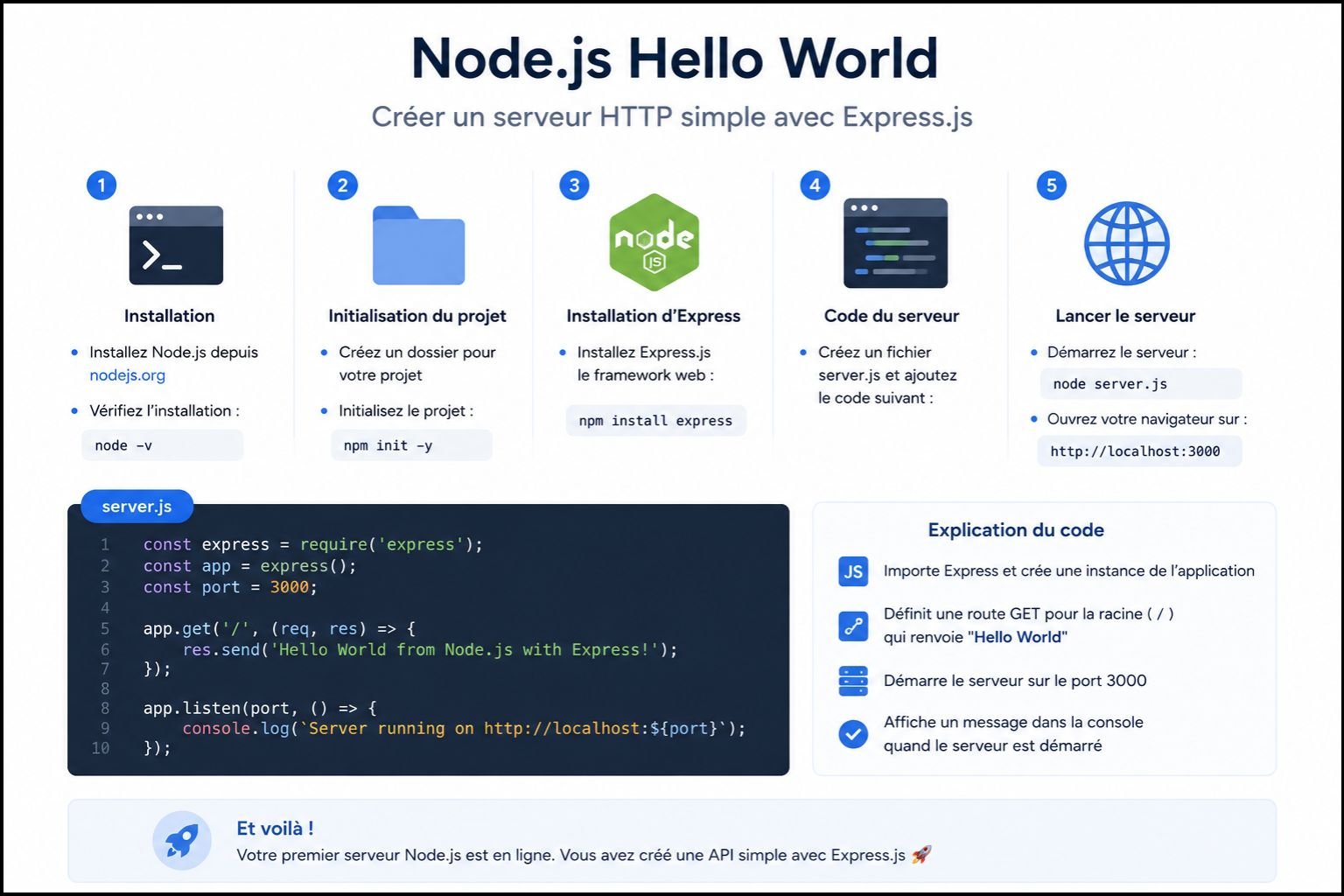Click bold "Hello World" in the explanation
The width and height of the screenshot is (1344, 896).
click(1018, 637)
